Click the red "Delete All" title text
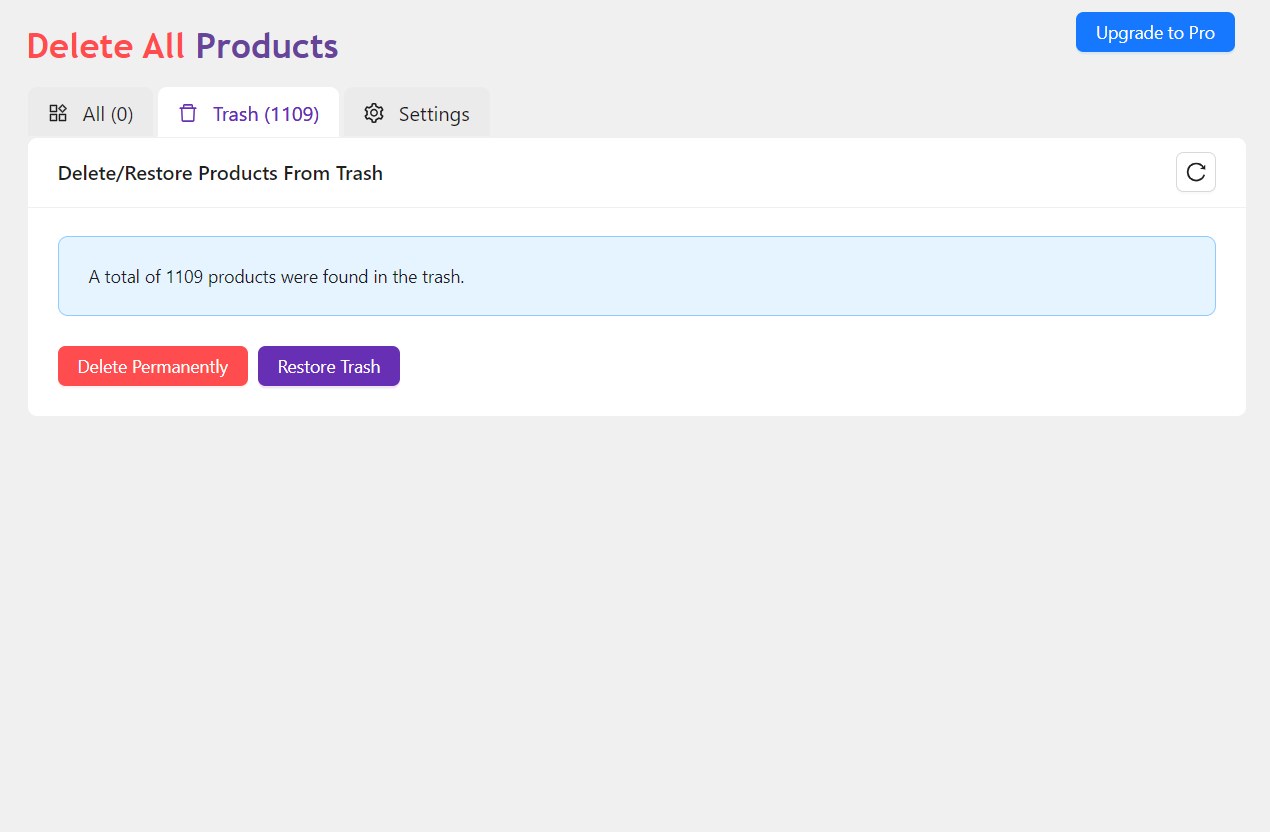Viewport: 1270px width, 832px height. 106,46
